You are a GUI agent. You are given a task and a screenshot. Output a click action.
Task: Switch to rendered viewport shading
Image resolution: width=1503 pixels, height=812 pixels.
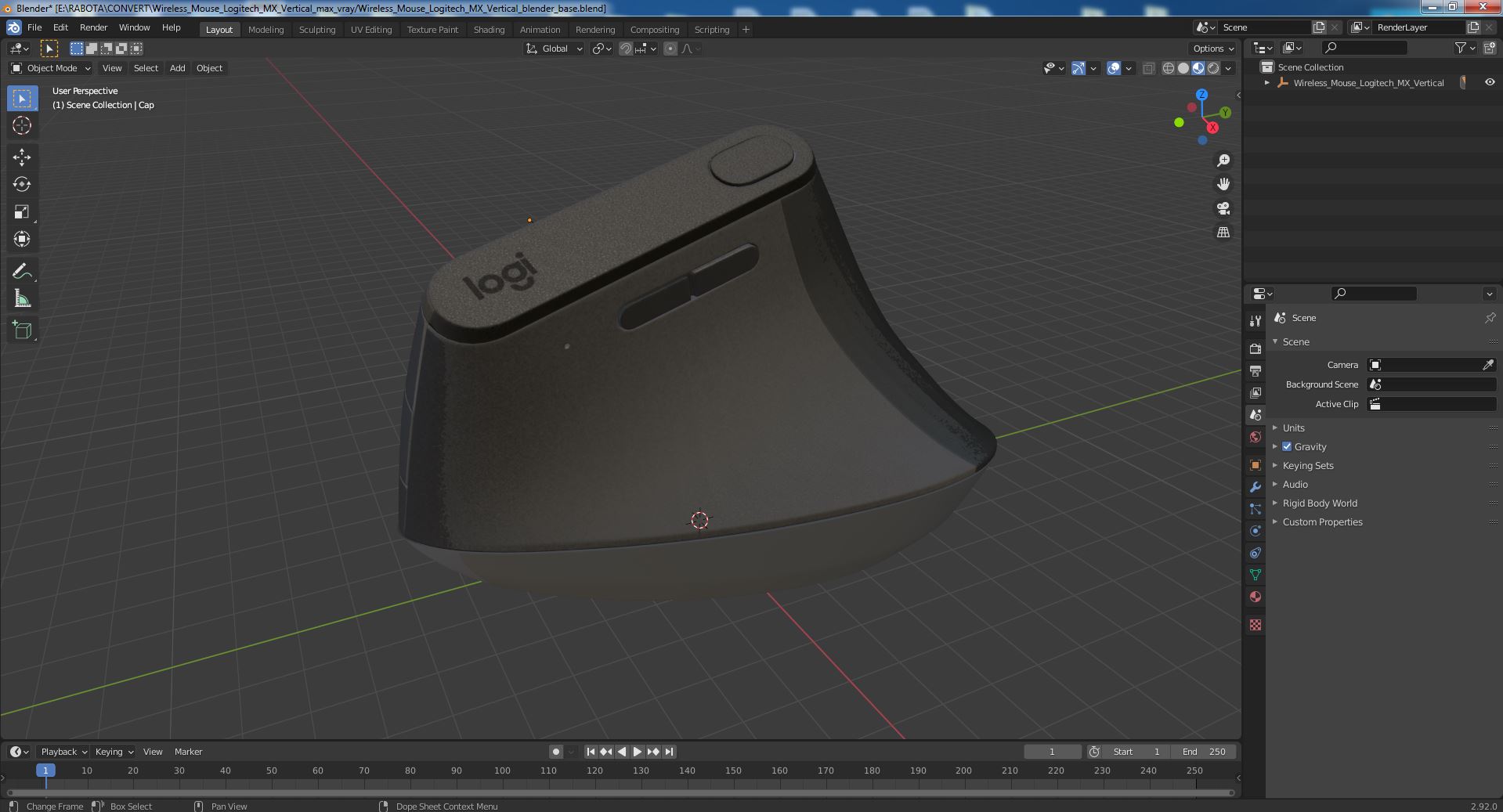coord(1213,68)
